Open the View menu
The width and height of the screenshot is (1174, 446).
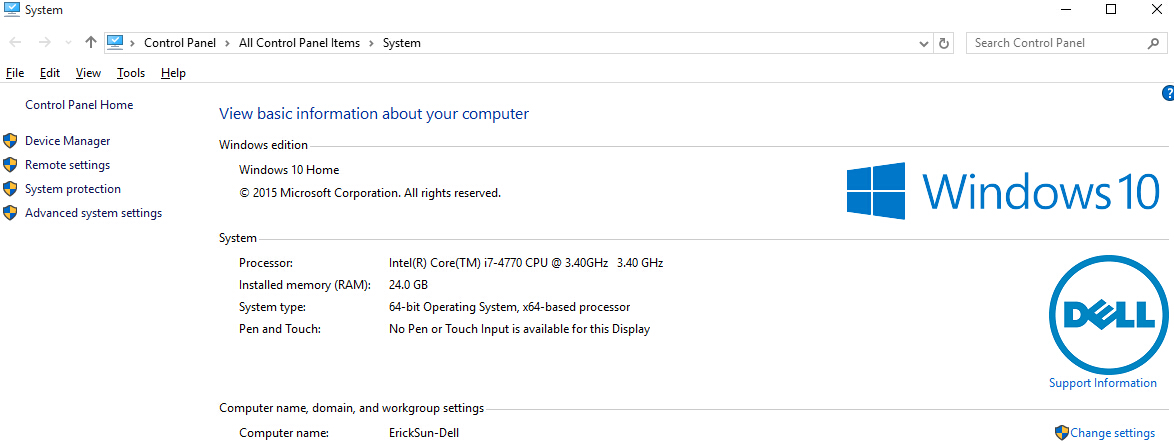point(88,73)
